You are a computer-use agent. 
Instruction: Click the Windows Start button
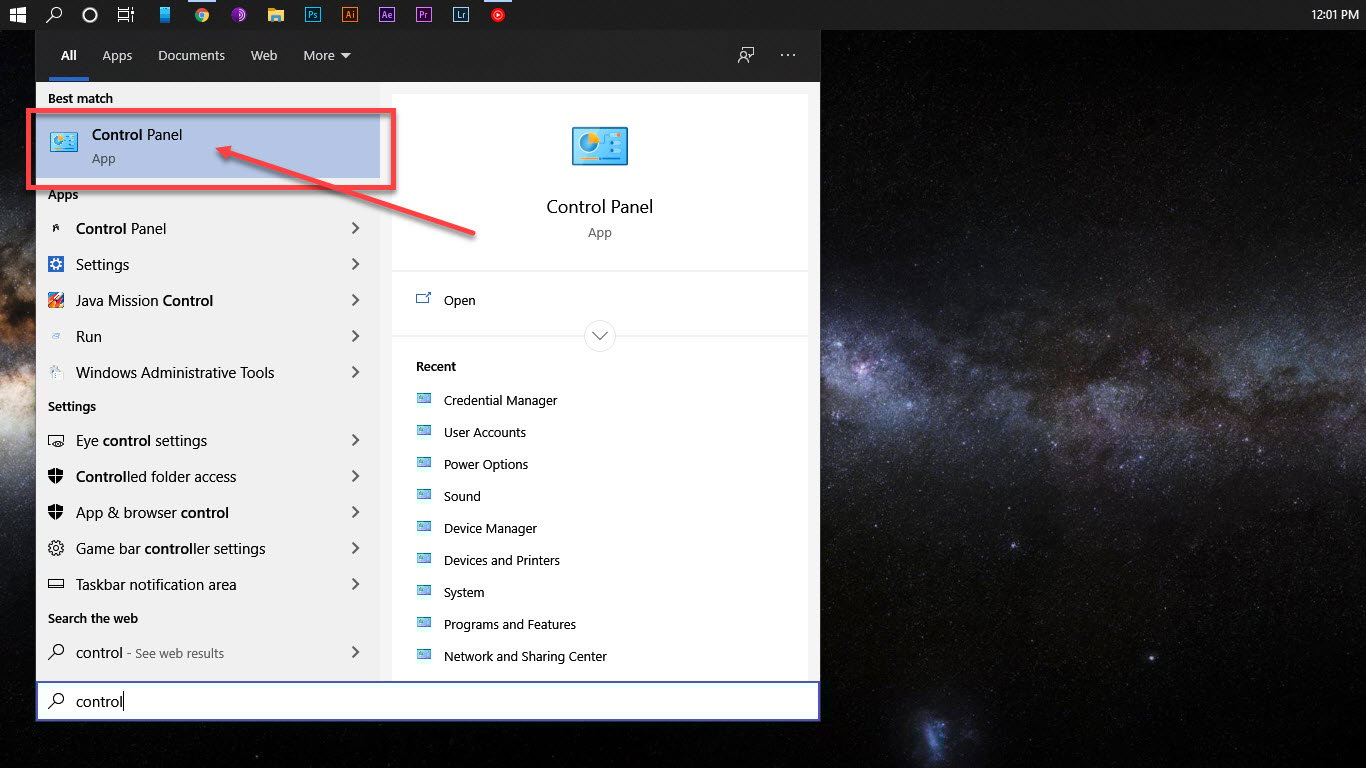pyautogui.click(x=17, y=14)
